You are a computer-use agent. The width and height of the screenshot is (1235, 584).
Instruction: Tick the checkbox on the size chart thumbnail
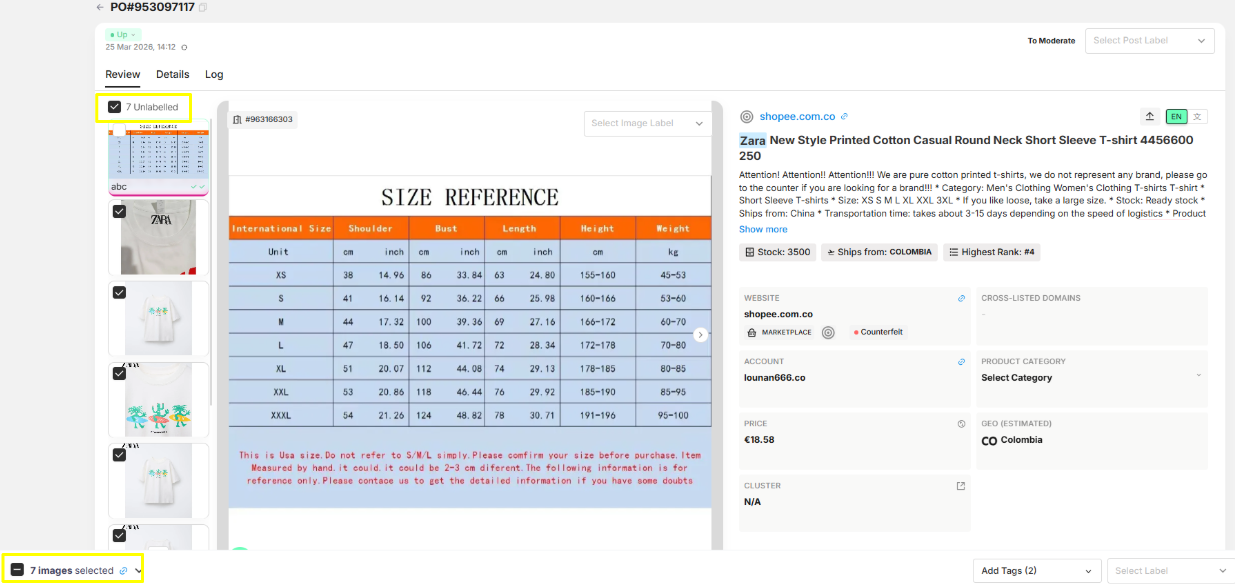click(x=119, y=130)
